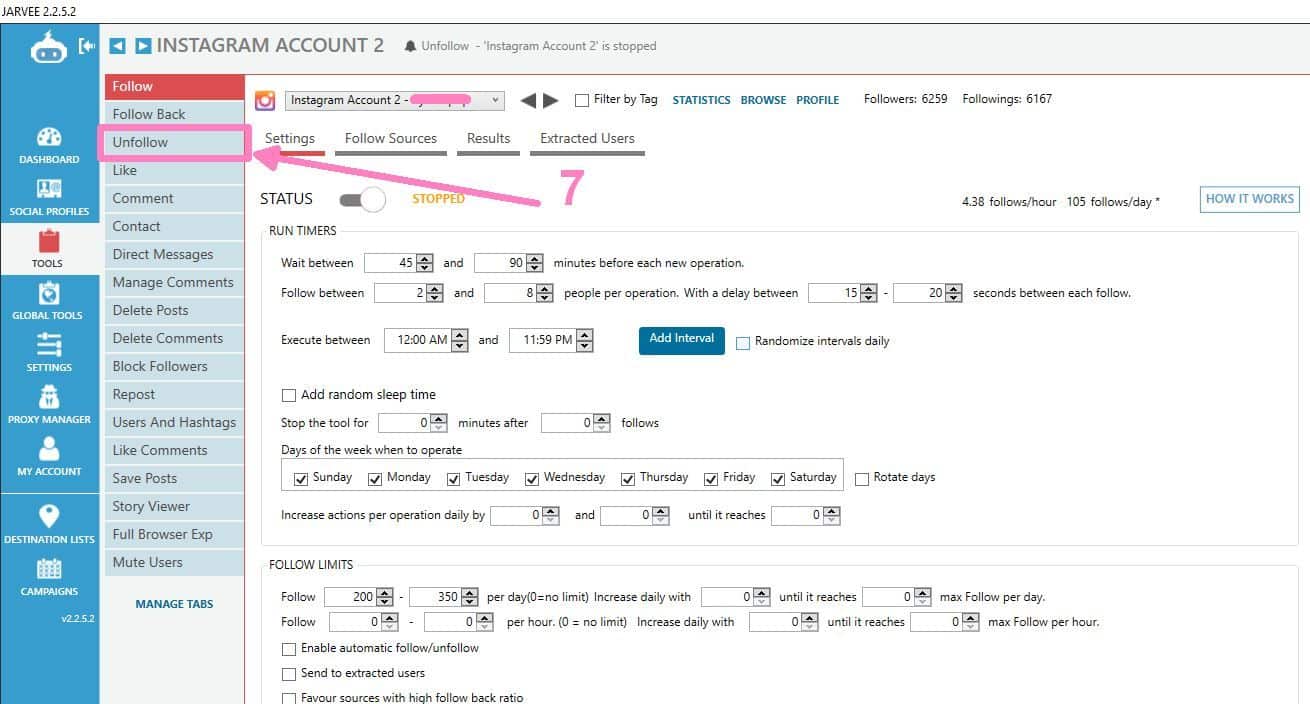The height and width of the screenshot is (704, 1310).
Task: Switch to next account with black right arrow
Action: click(551, 100)
